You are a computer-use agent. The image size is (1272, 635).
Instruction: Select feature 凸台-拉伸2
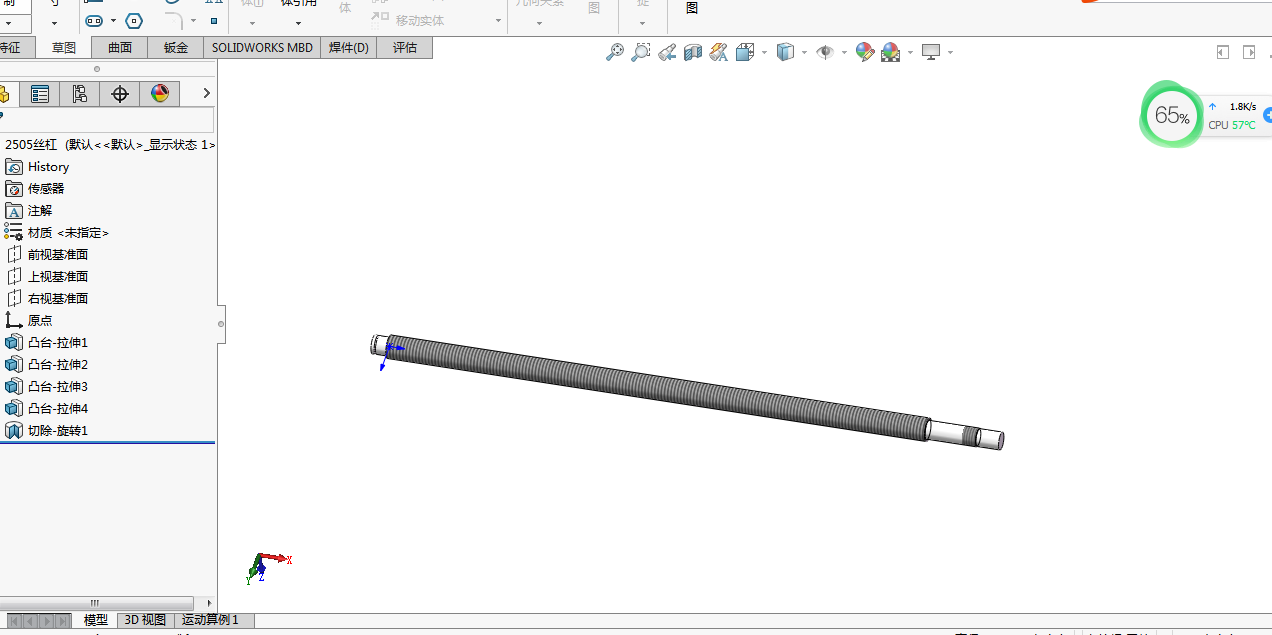[58, 365]
